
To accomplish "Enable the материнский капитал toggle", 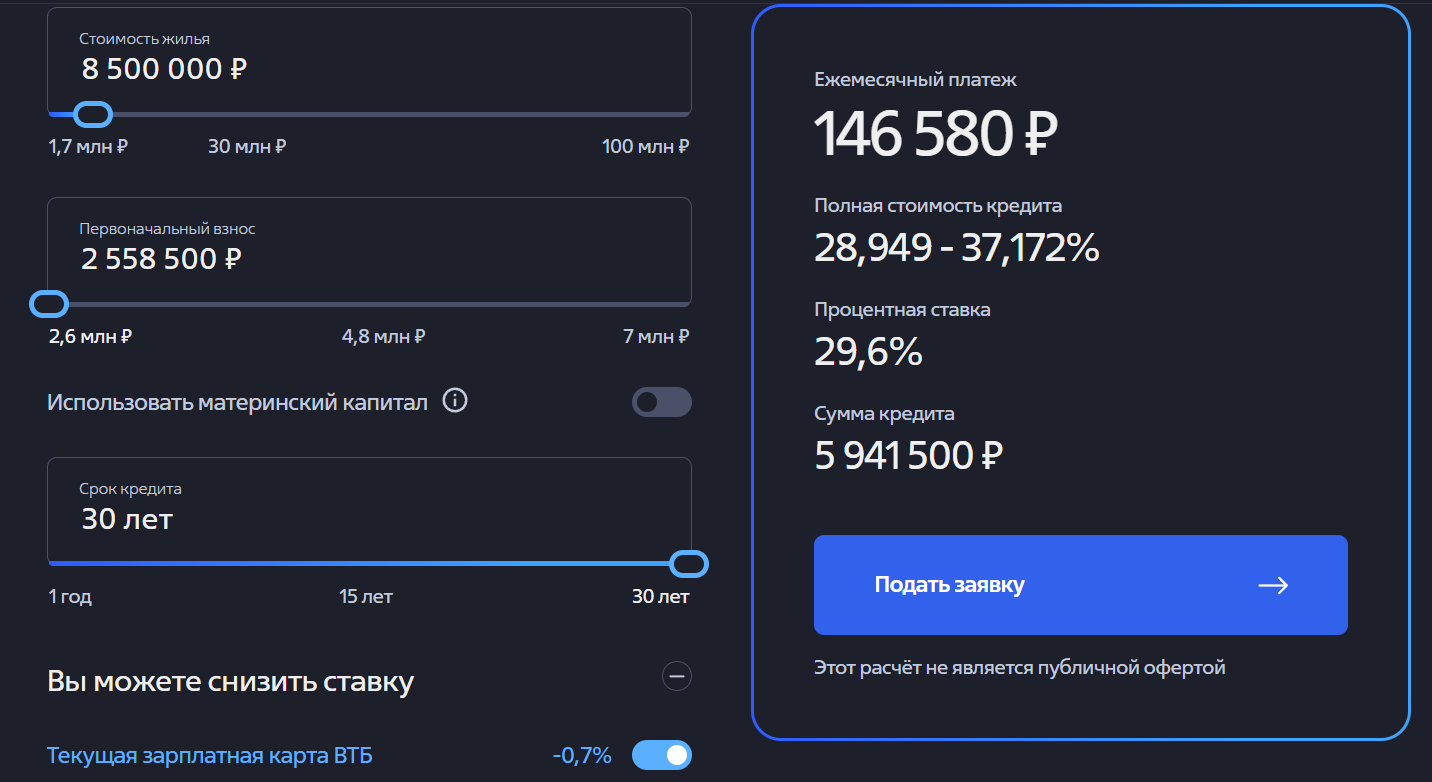I will point(661,402).
